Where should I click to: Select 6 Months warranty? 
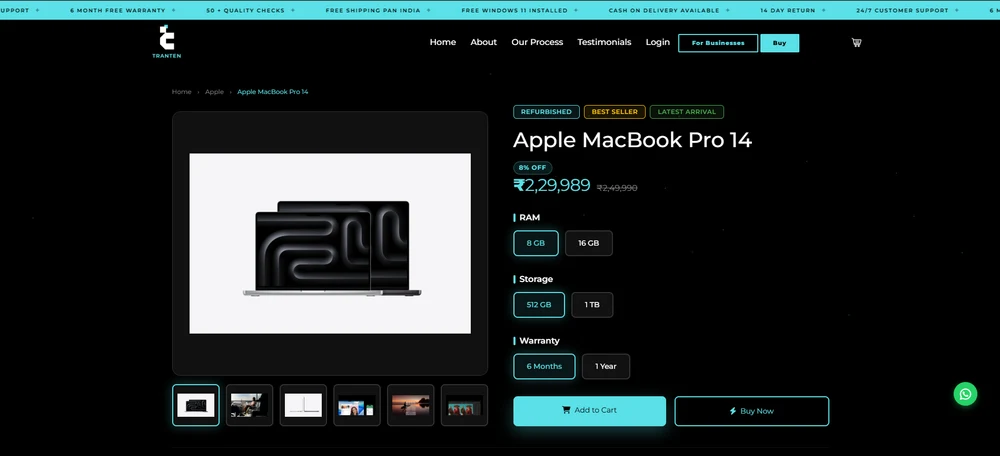[x=544, y=367]
